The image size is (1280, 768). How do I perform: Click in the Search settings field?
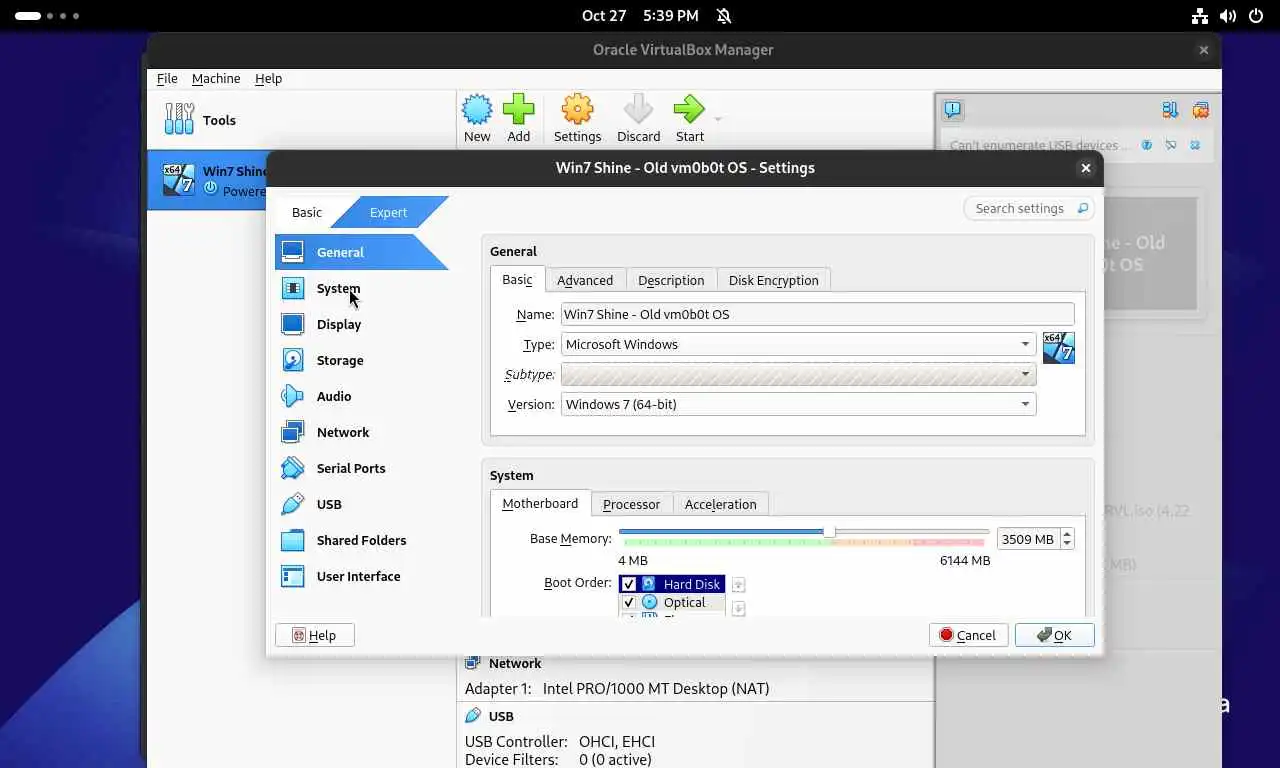(1029, 208)
